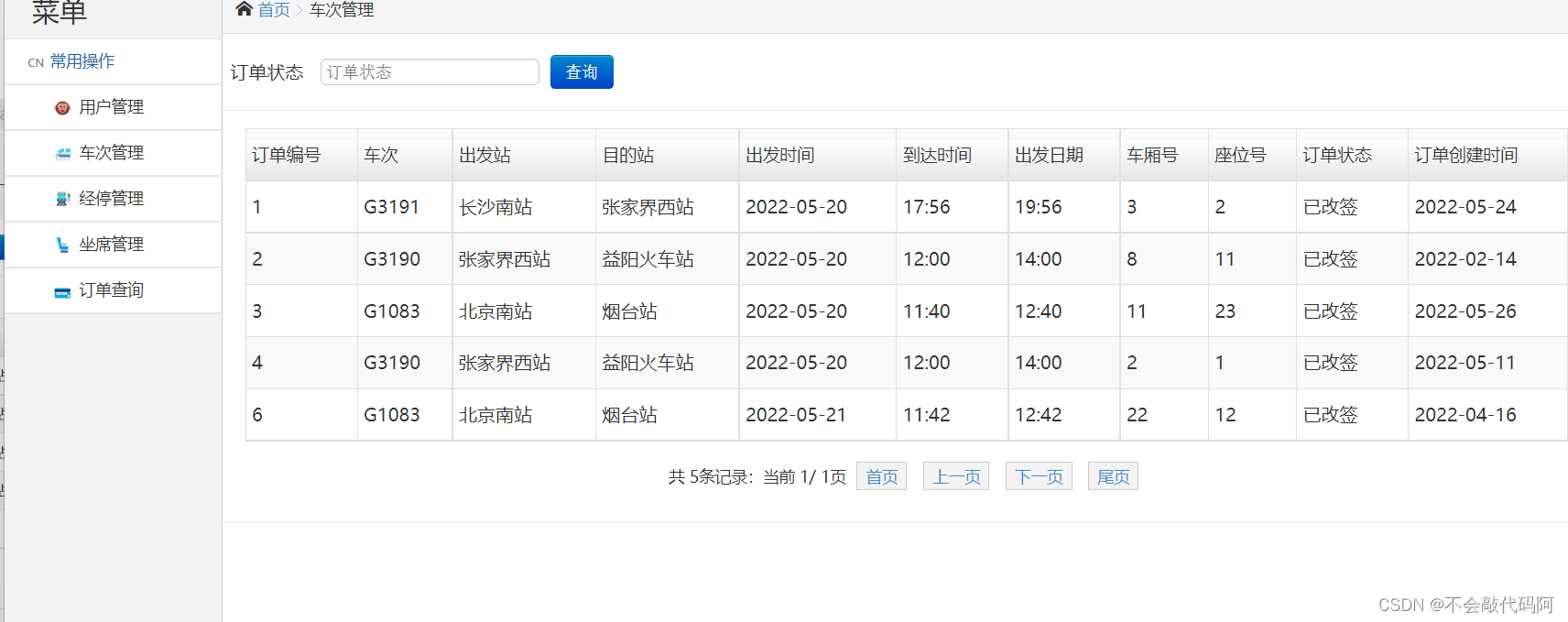The height and width of the screenshot is (622, 1568).
Task: Open 车次管理 menu item
Action: 113,153
